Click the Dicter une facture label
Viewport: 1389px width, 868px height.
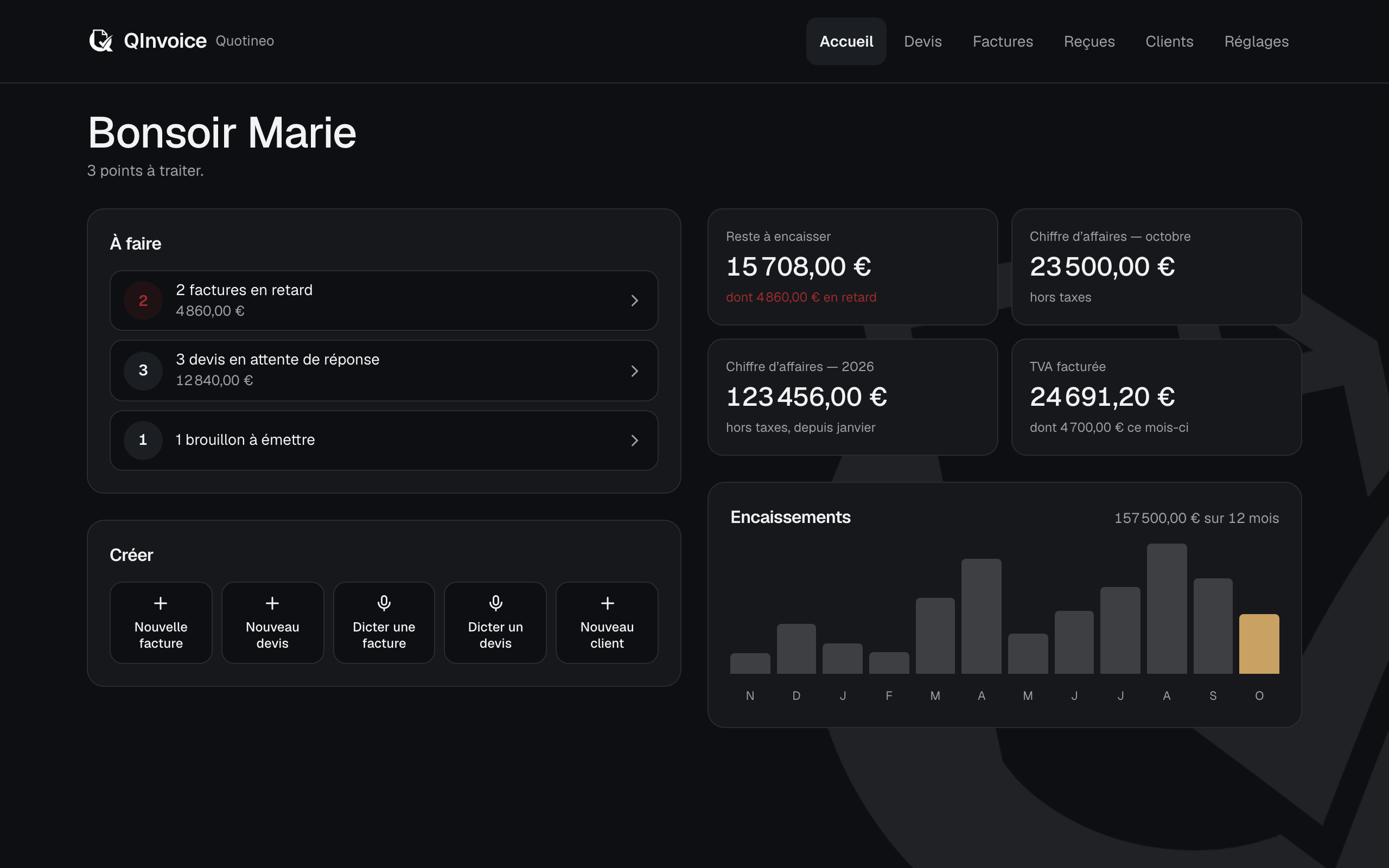384,635
